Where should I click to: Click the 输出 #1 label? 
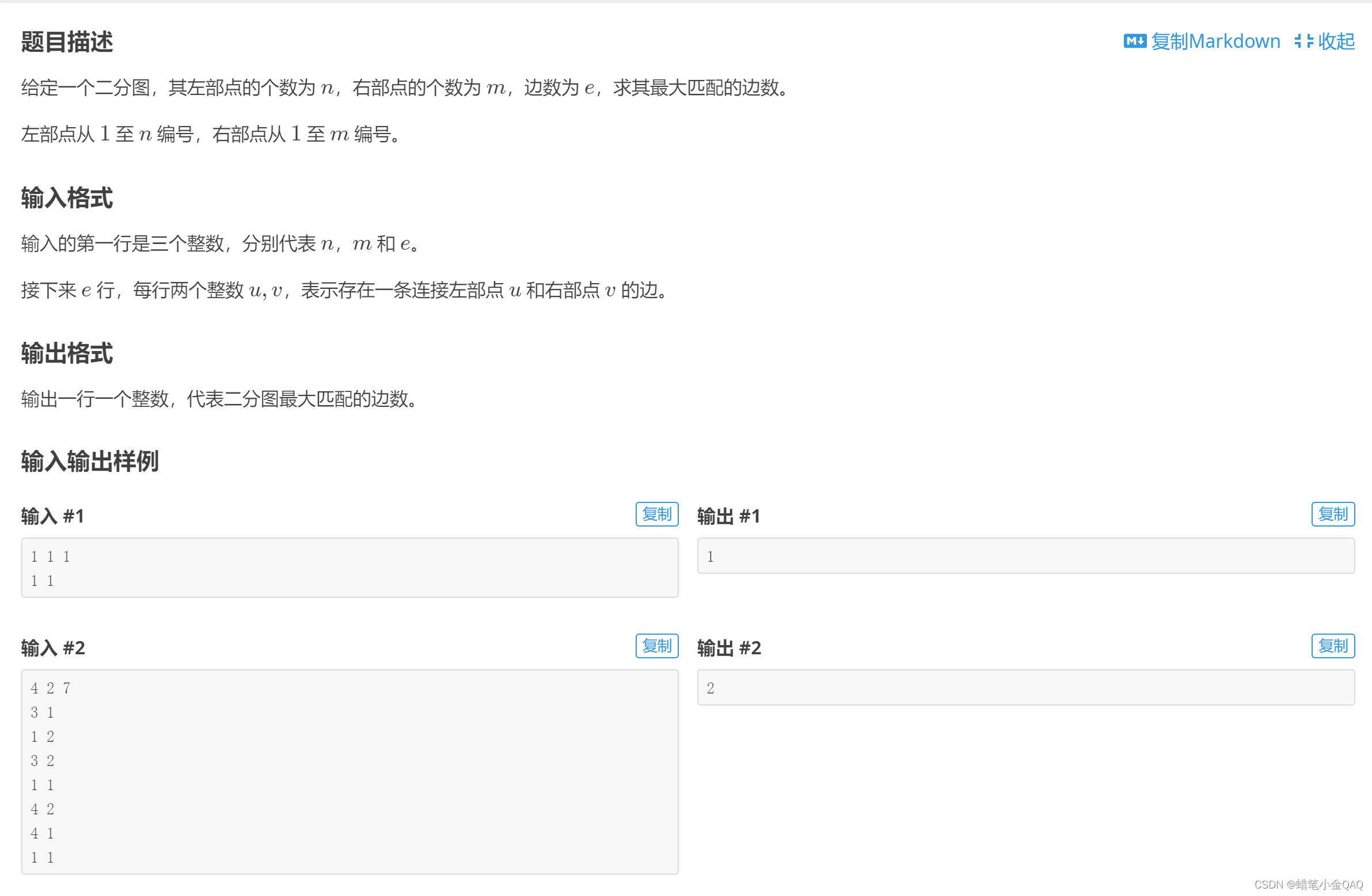(729, 516)
